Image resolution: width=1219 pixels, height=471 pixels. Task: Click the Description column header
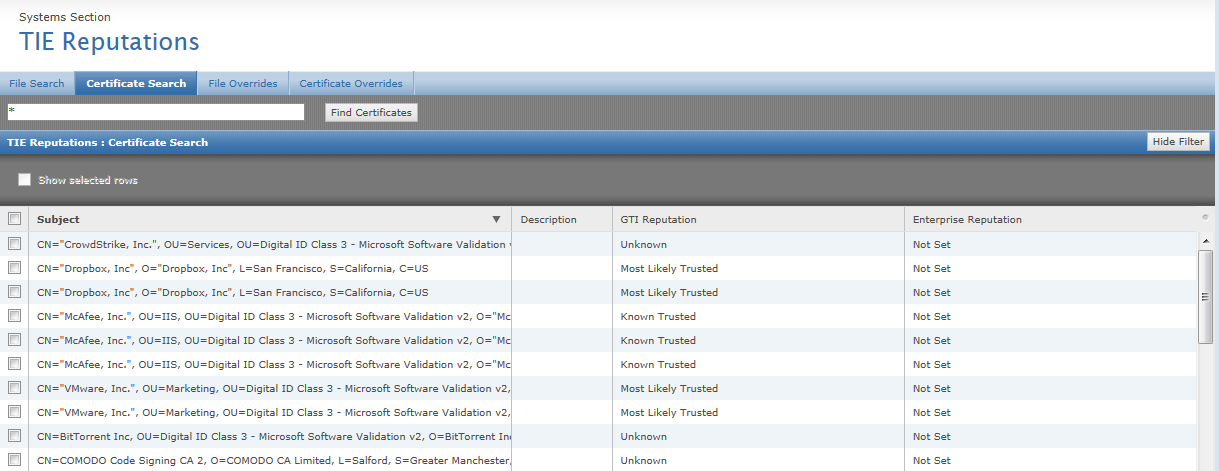[x=562, y=219]
